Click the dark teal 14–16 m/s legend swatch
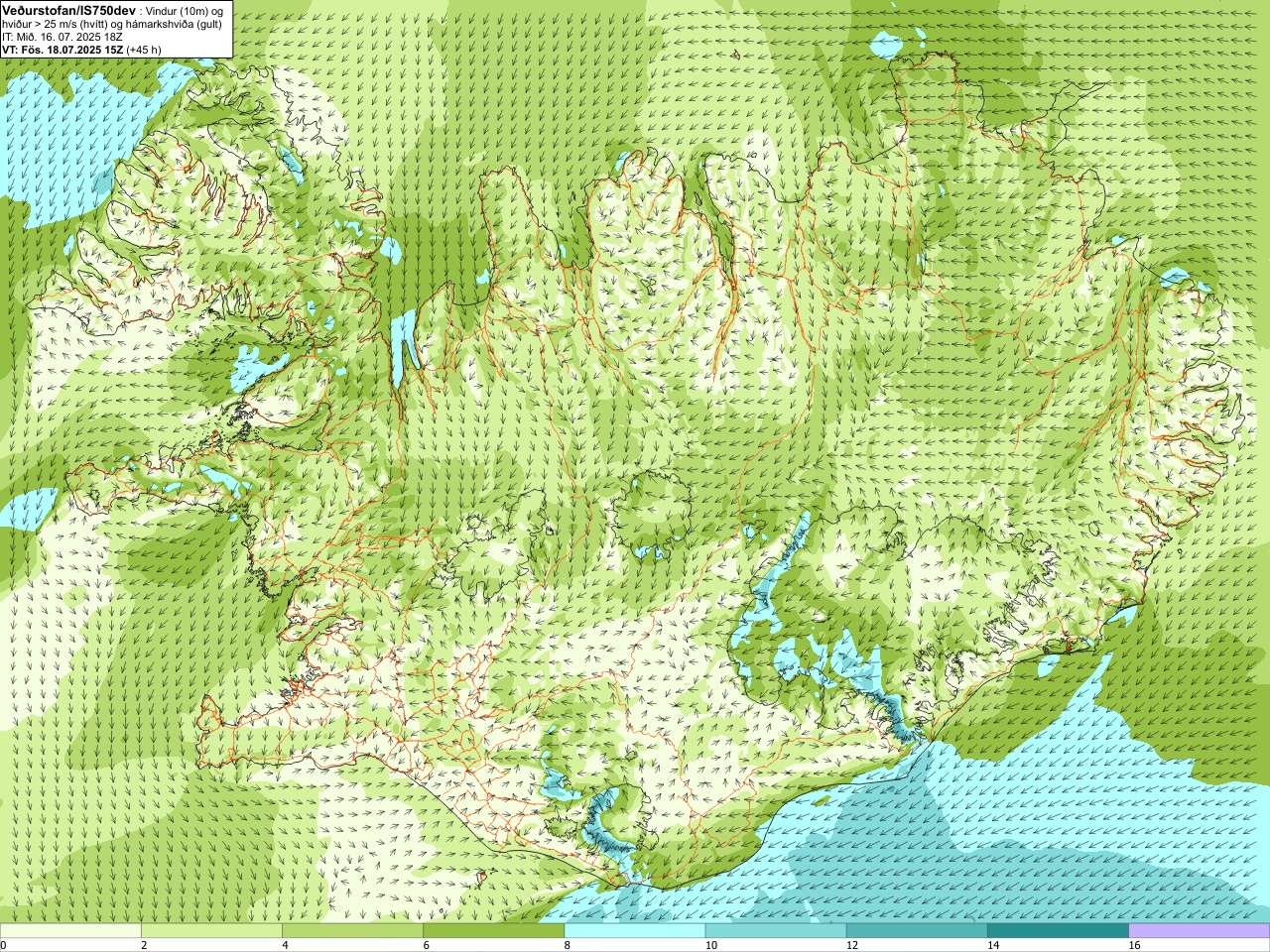 pyautogui.click(x=1058, y=931)
